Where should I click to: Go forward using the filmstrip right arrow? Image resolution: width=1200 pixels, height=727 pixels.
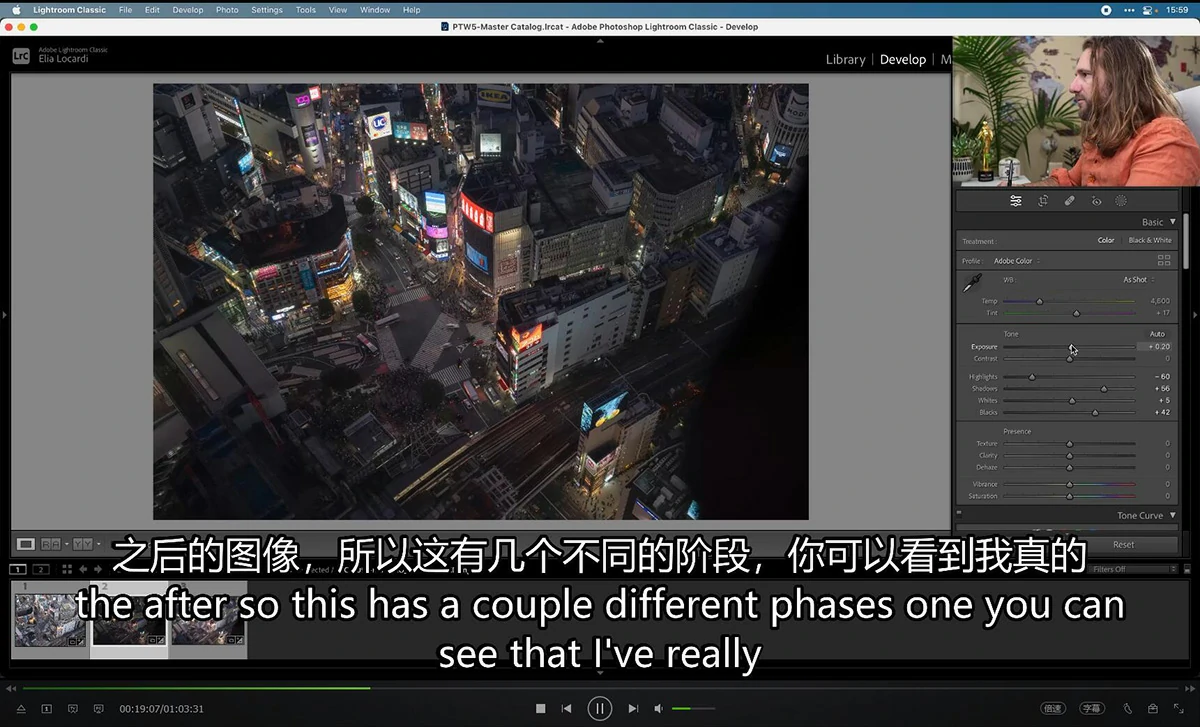[96, 569]
